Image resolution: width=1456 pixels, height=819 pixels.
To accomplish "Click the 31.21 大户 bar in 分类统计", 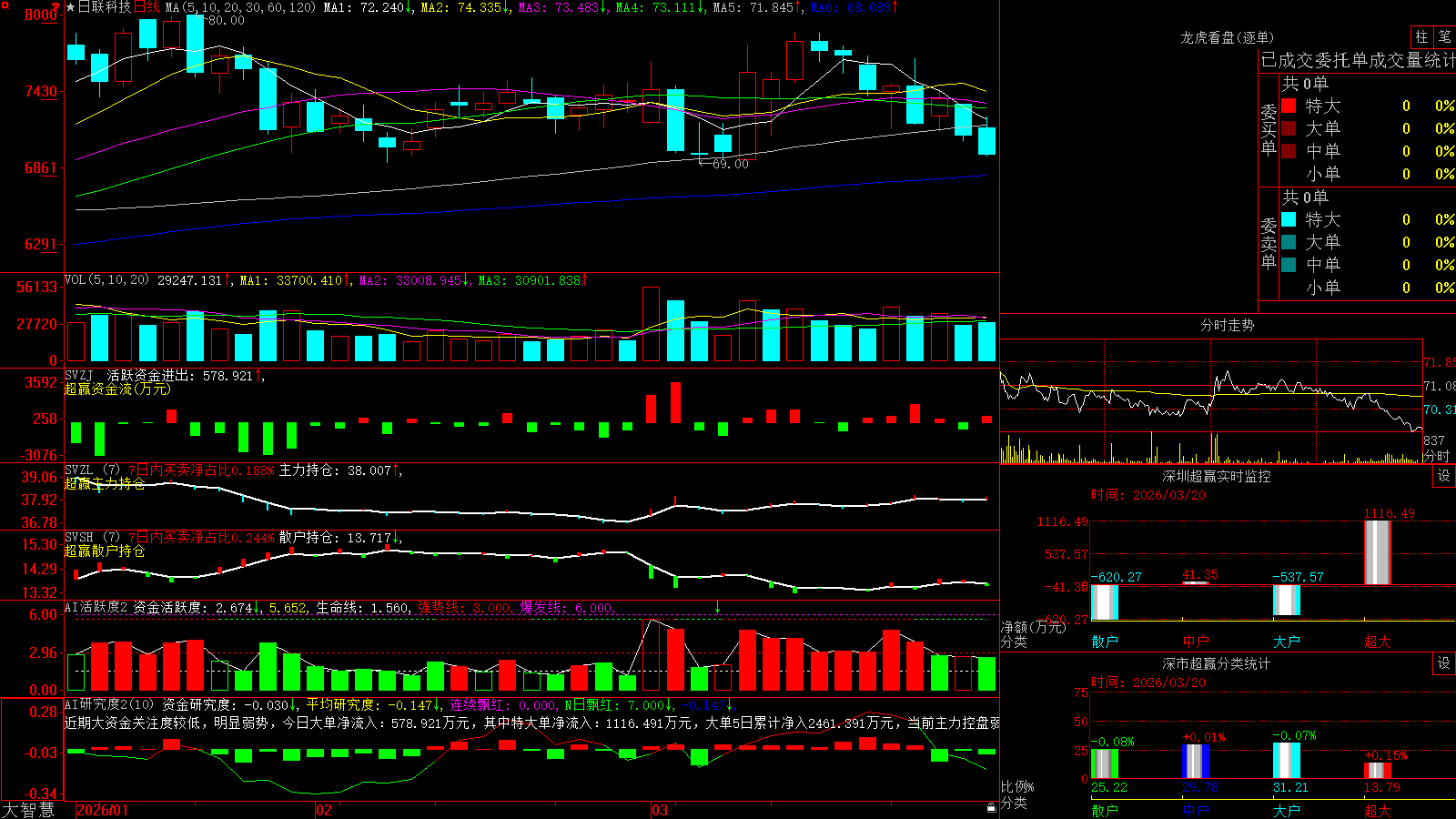I will (x=1287, y=761).
